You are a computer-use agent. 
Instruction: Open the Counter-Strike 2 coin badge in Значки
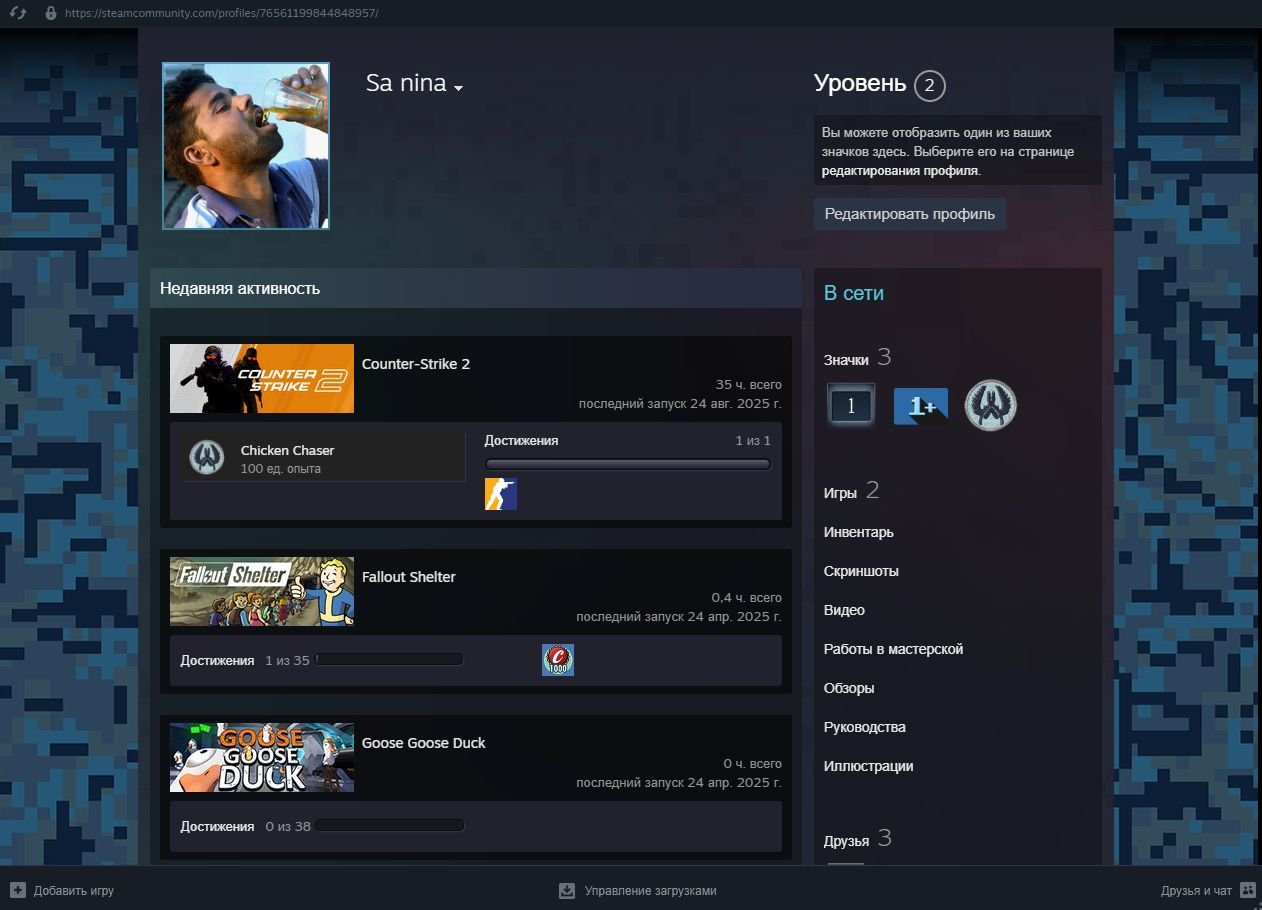click(x=990, y=405)
